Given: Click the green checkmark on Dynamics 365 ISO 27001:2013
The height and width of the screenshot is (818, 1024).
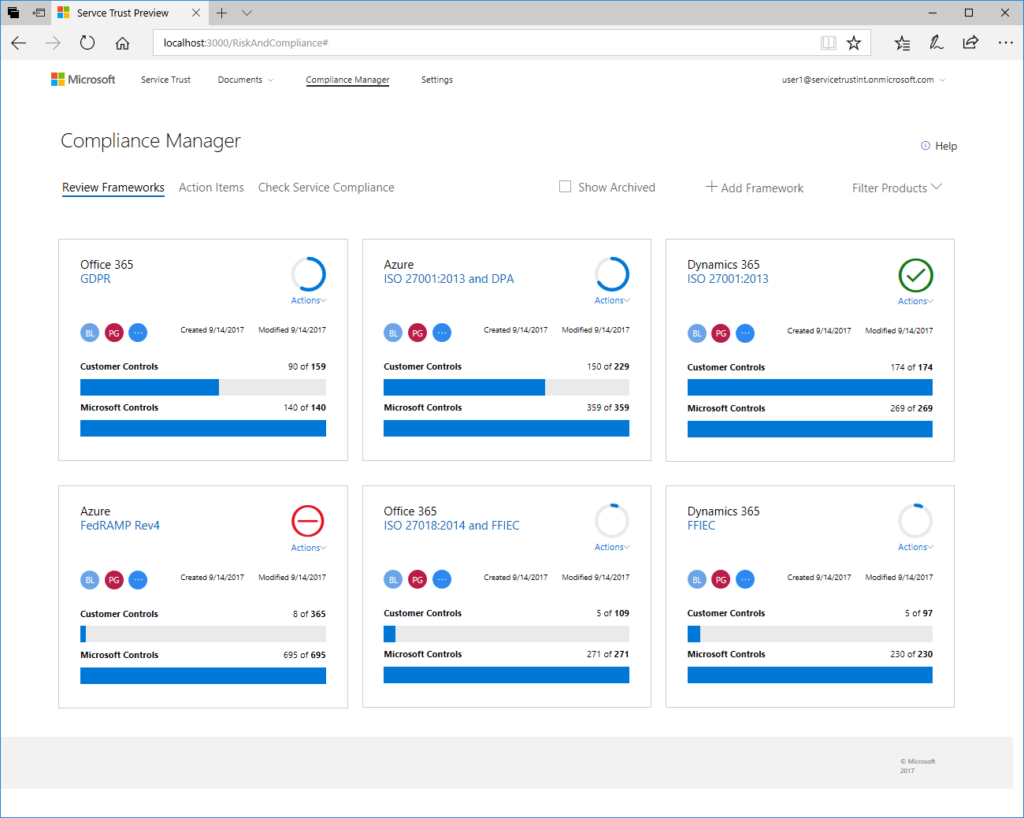Looking at the screenshot, I should click(915, 276).
